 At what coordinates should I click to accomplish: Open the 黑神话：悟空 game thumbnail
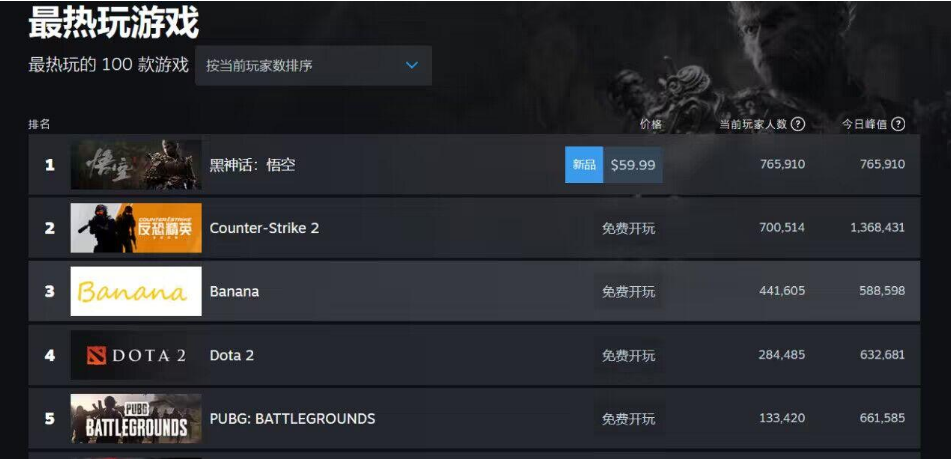[136, 165]
